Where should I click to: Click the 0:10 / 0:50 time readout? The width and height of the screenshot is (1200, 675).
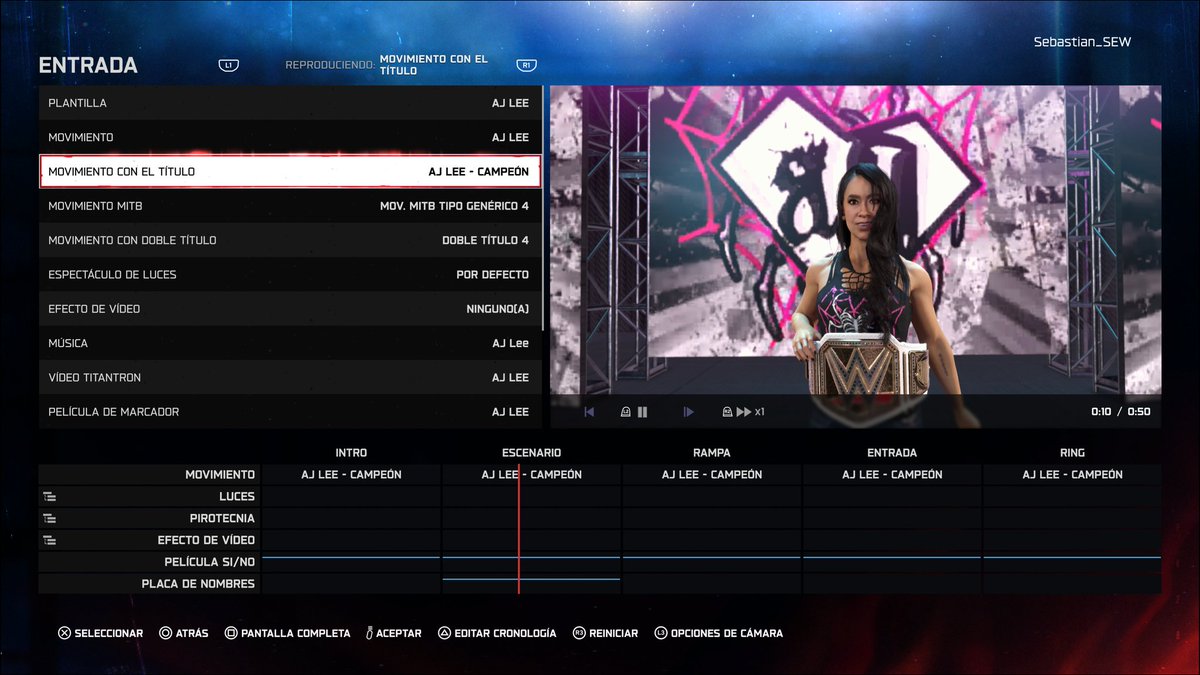[x=1120, y=412]
